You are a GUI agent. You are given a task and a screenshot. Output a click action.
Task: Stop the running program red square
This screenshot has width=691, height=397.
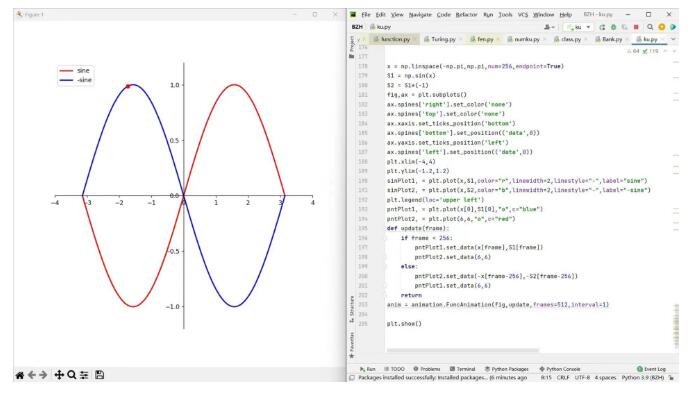[636, 27]
